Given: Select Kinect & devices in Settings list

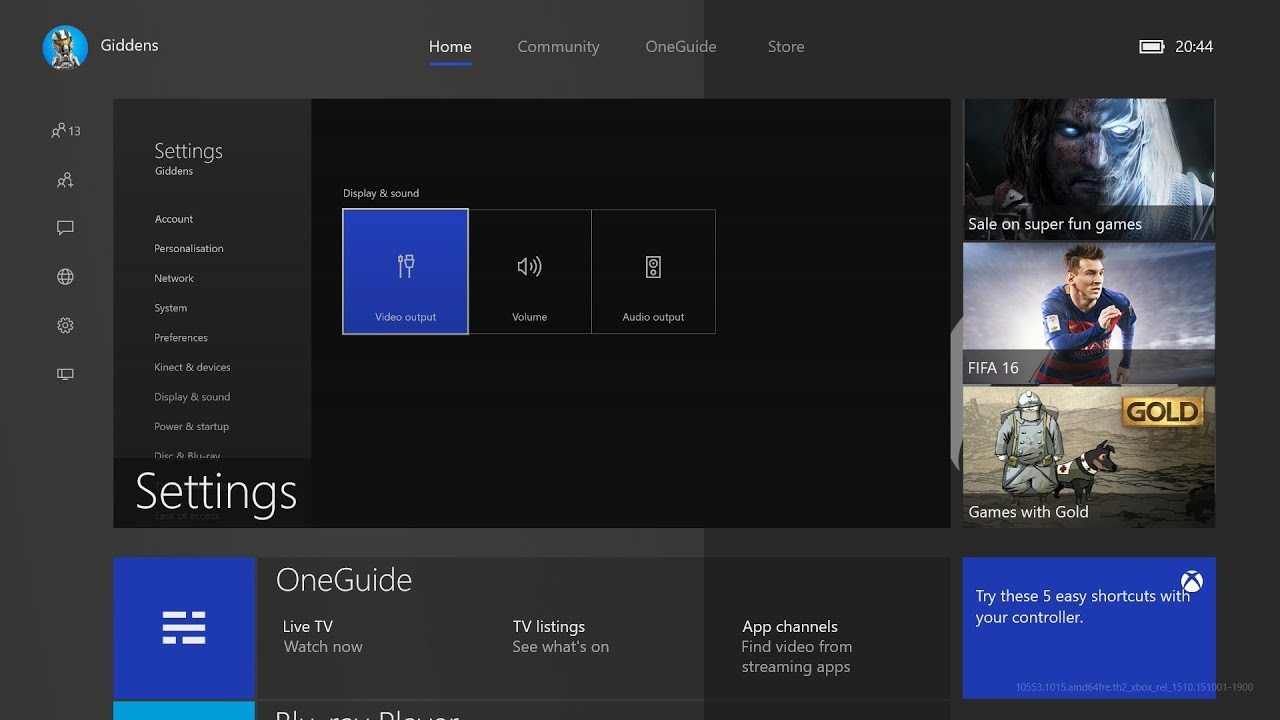Looking at the screenshot, I should click(192, 367).
